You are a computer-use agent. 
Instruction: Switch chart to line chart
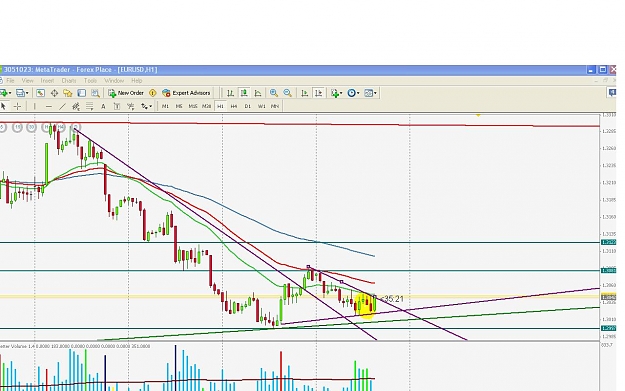click(x=258, y=93)
